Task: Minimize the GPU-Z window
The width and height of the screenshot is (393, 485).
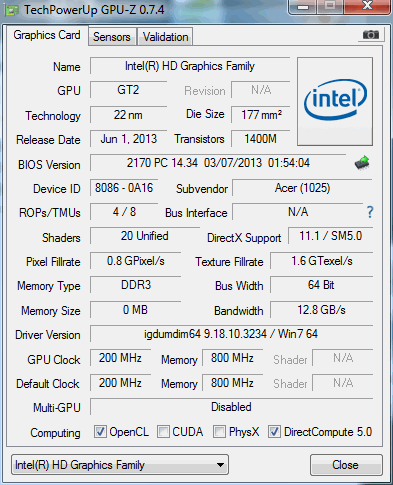Action: (303, 7)
